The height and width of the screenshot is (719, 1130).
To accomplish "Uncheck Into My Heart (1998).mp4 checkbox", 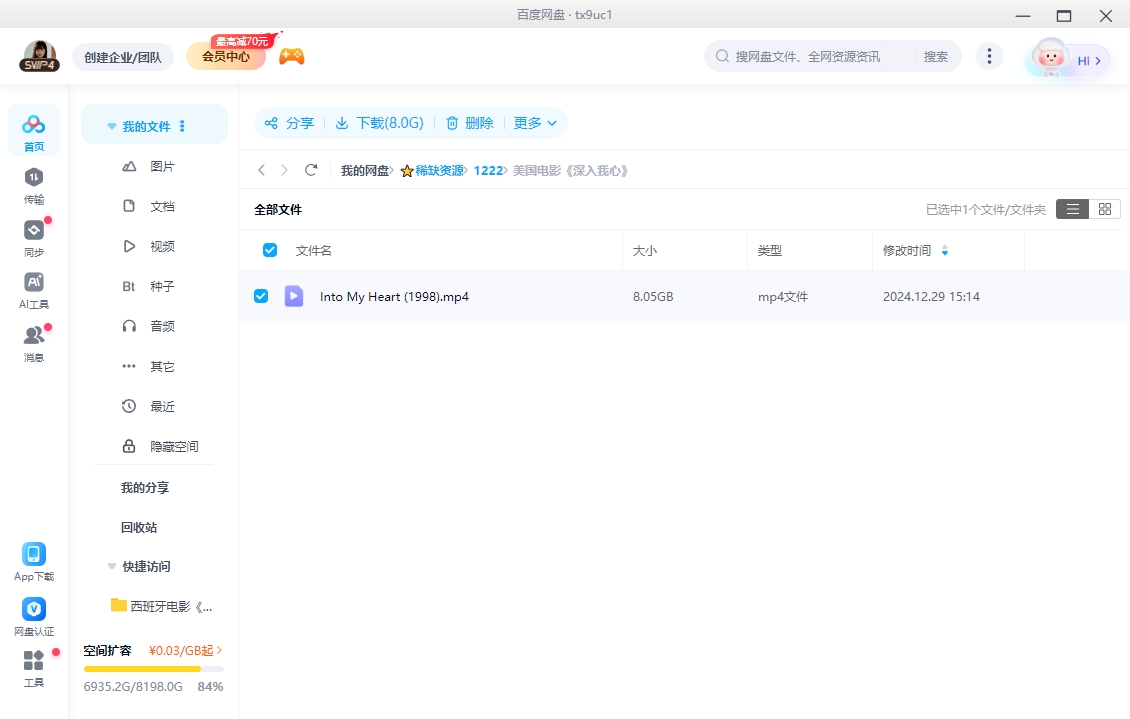I will [x=261, y=296].
